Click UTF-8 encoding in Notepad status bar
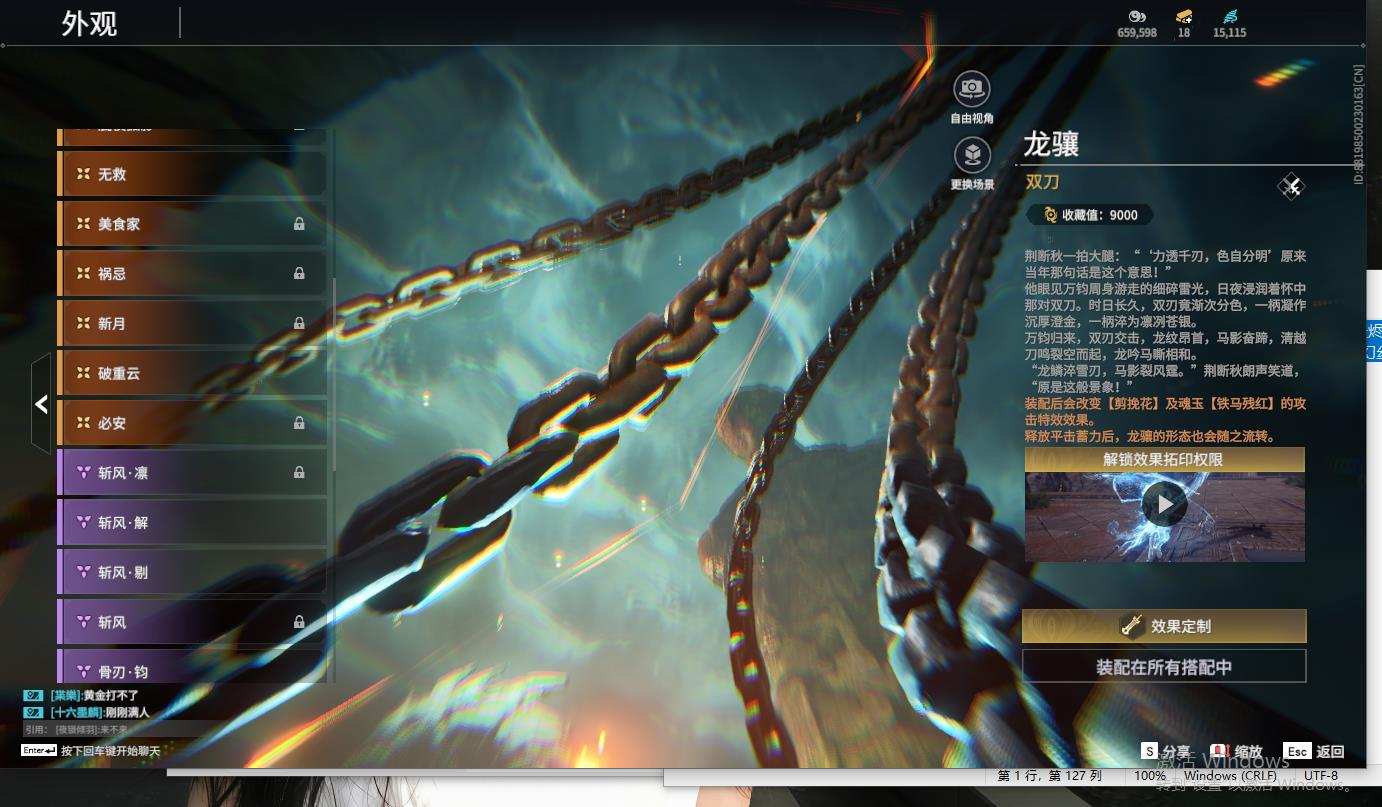 [x=1320, y=775]
